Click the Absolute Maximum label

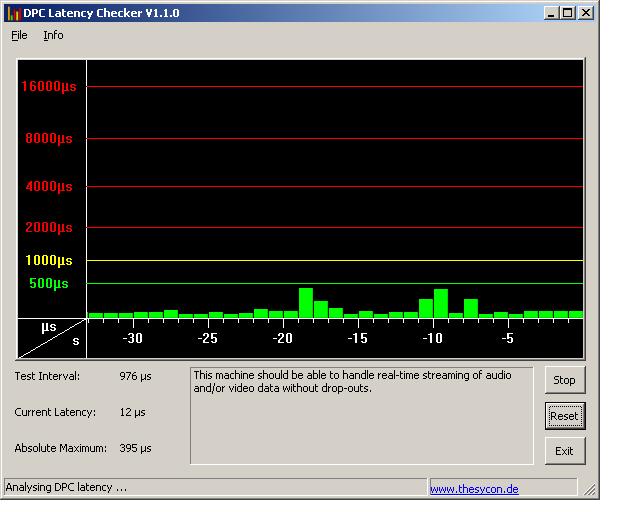point(61,448)
